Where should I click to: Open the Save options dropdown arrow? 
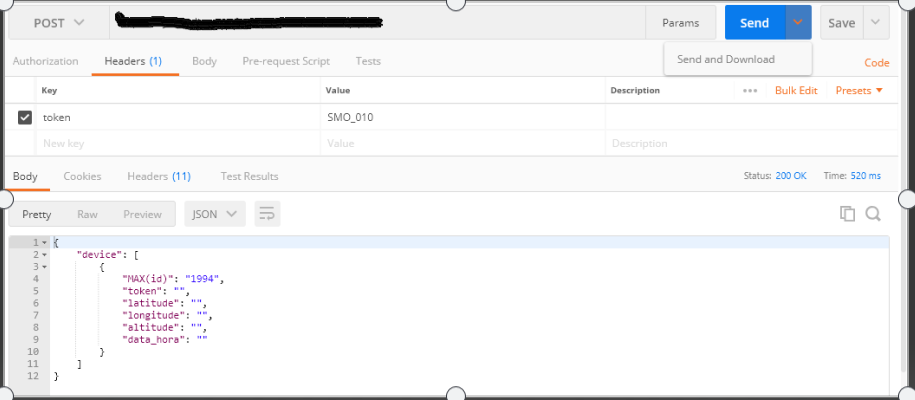click(x=875, y=23)
